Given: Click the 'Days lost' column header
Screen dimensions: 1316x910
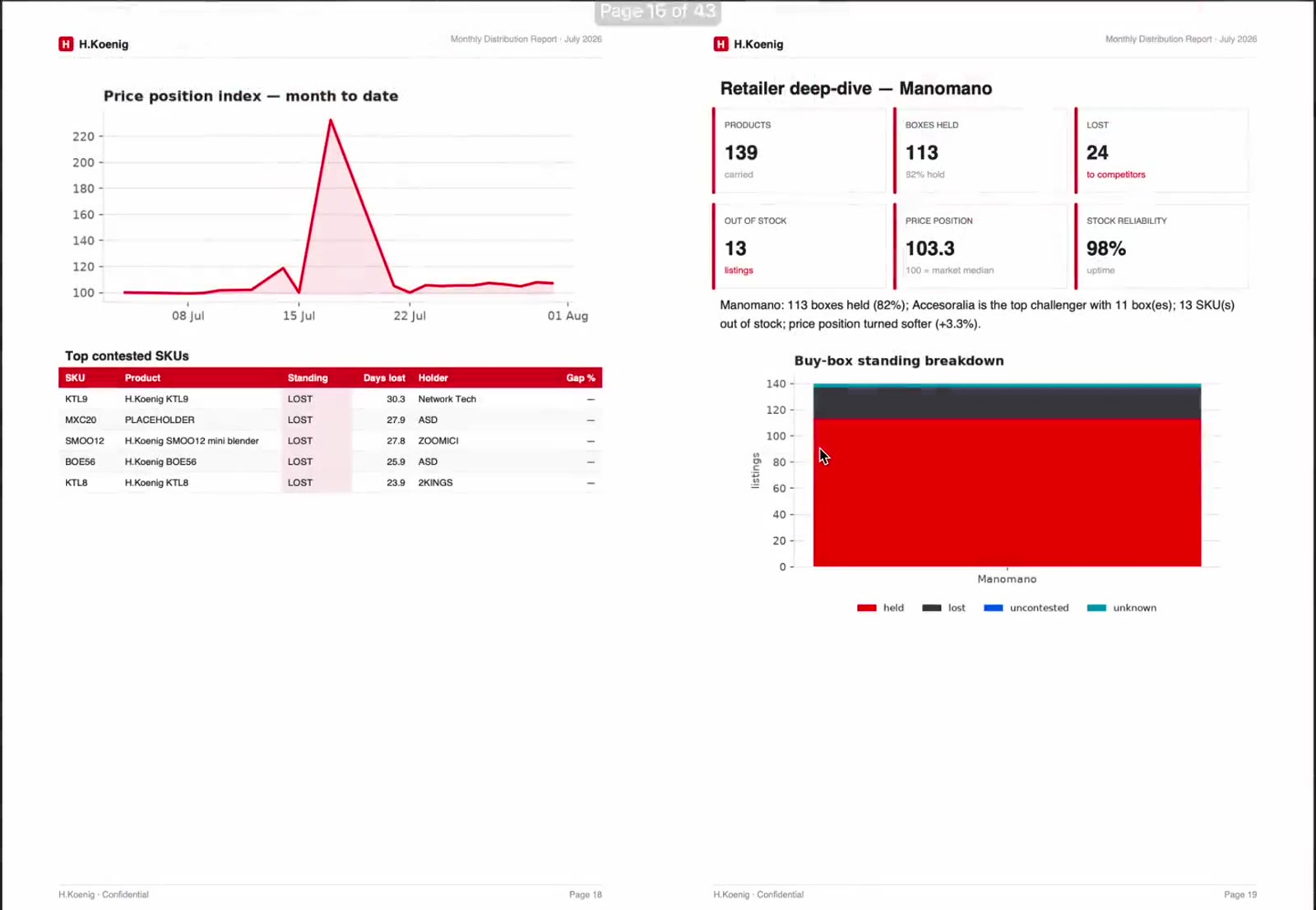Looking at the screenshot, I should (x=384, y=378).
